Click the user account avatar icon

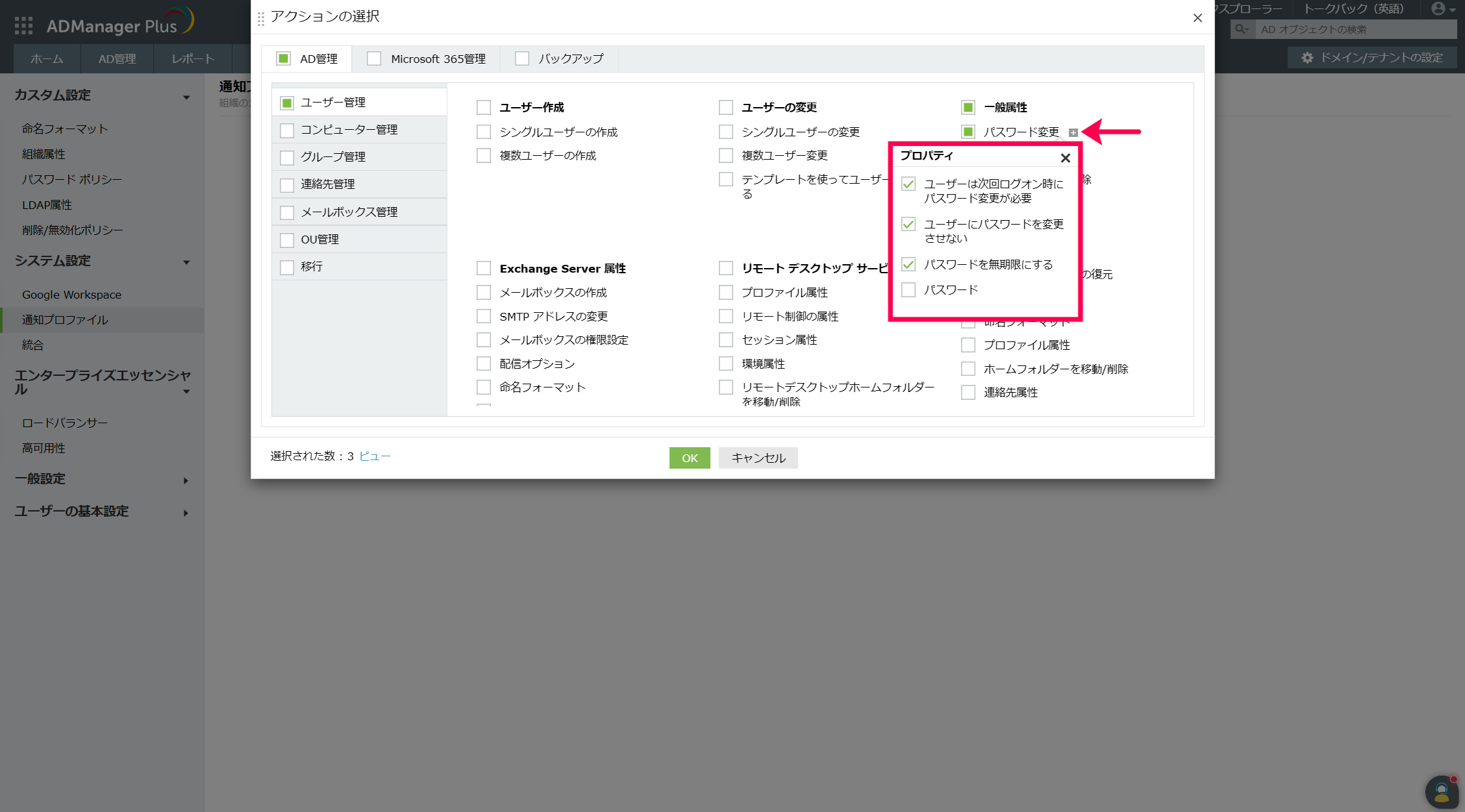coord(1438,9)
